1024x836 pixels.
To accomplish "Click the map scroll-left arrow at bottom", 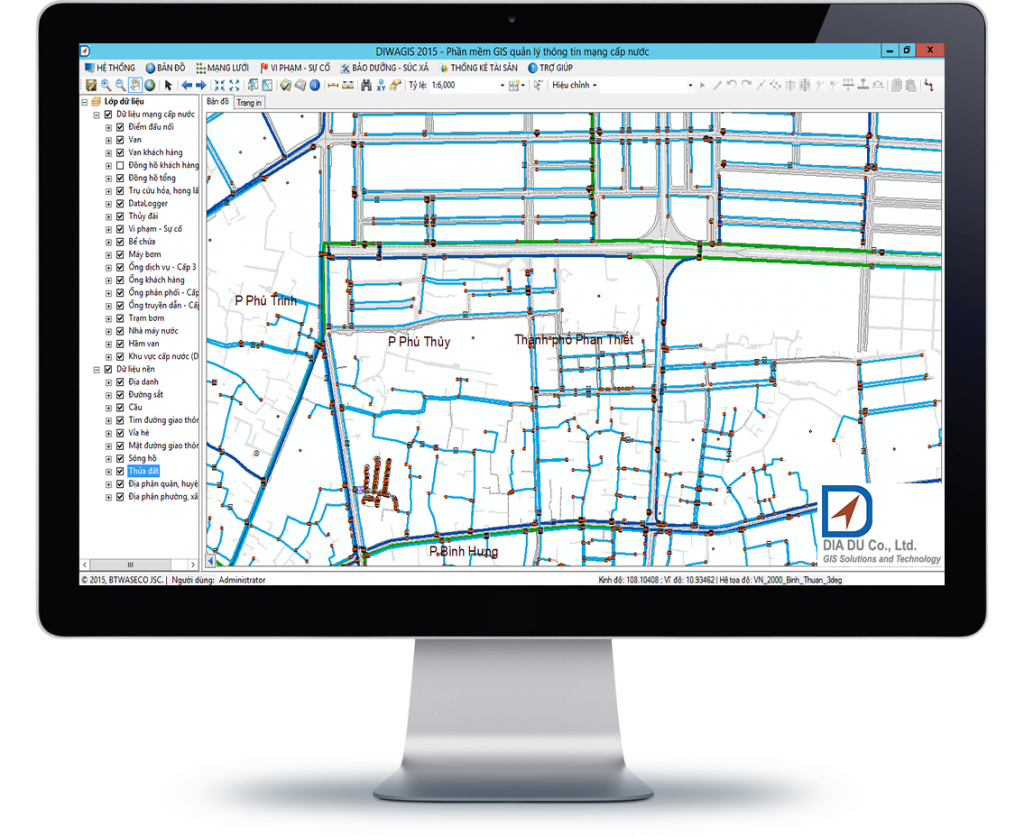I will pyautogui.click(x=210, y=561).
